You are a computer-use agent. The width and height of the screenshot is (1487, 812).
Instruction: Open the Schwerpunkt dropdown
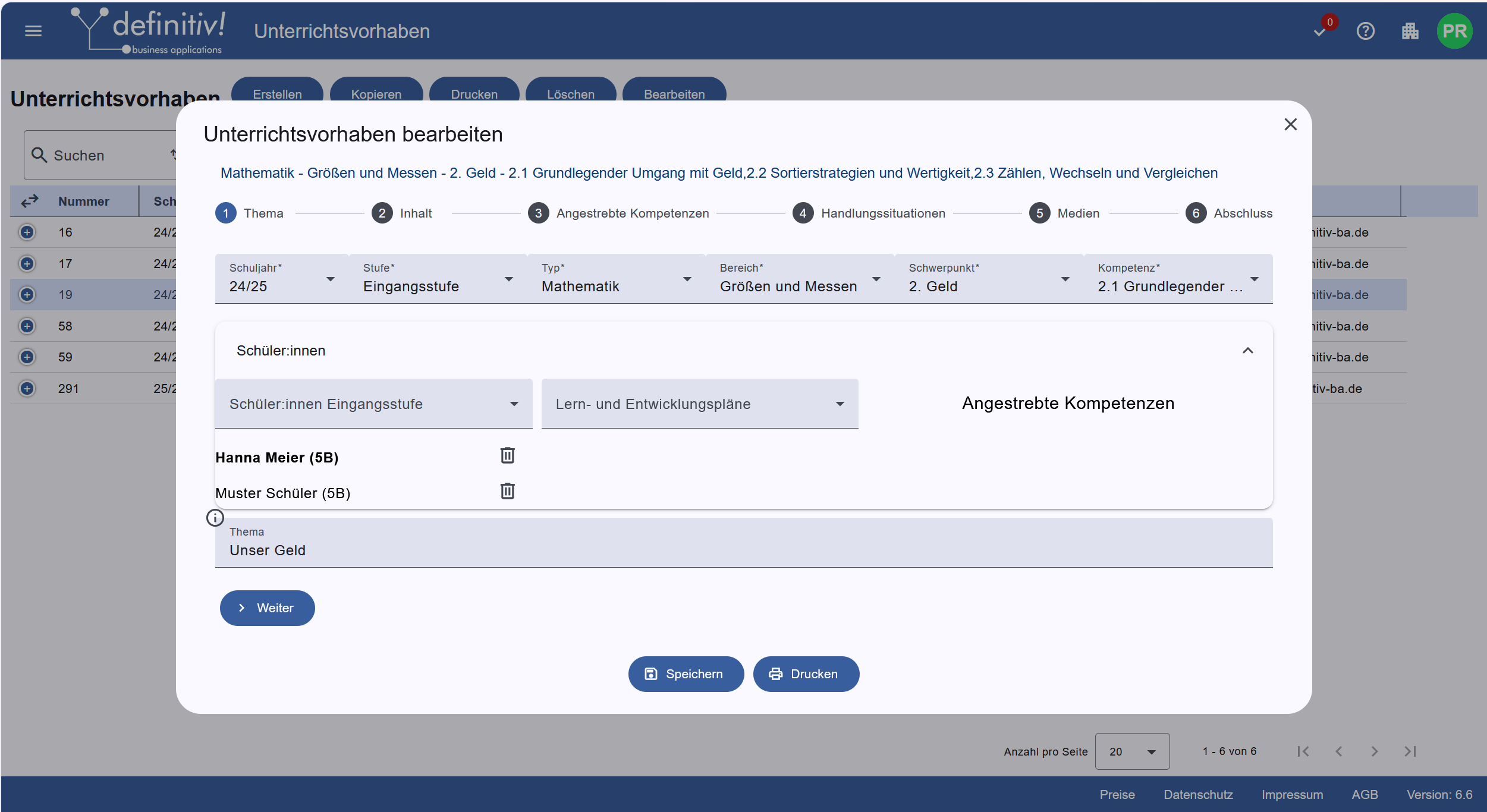(x=989, y=279)
